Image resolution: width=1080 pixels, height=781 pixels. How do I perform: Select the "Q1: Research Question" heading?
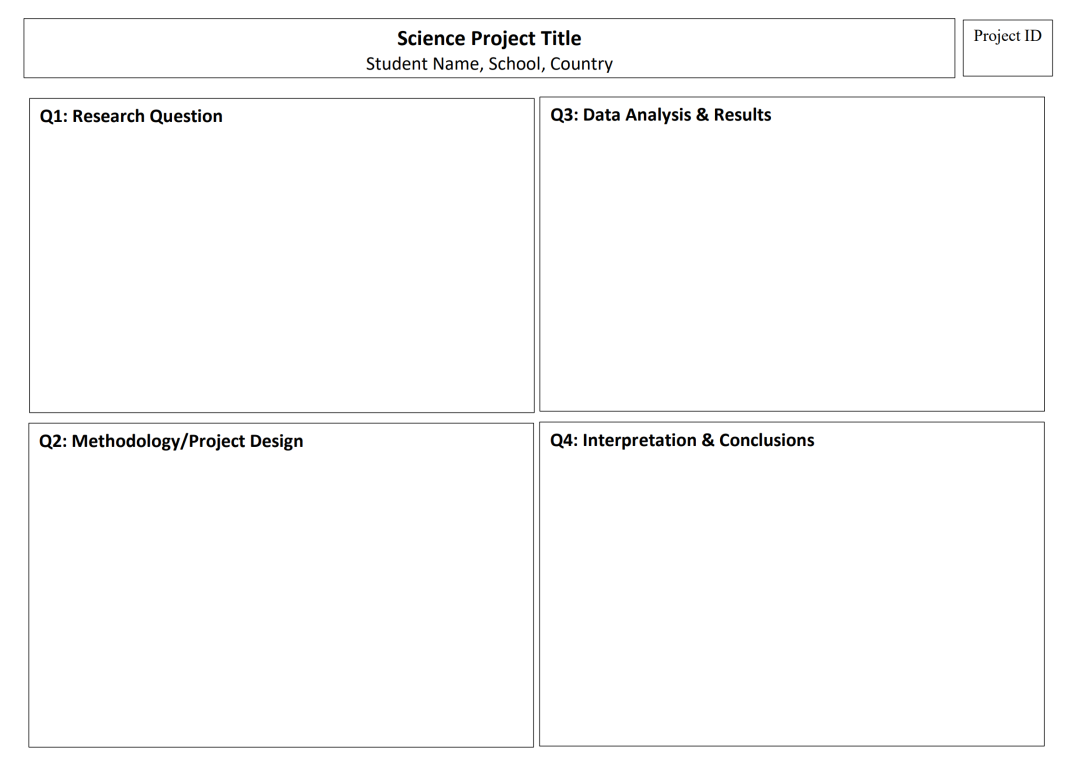coord(131,116)
